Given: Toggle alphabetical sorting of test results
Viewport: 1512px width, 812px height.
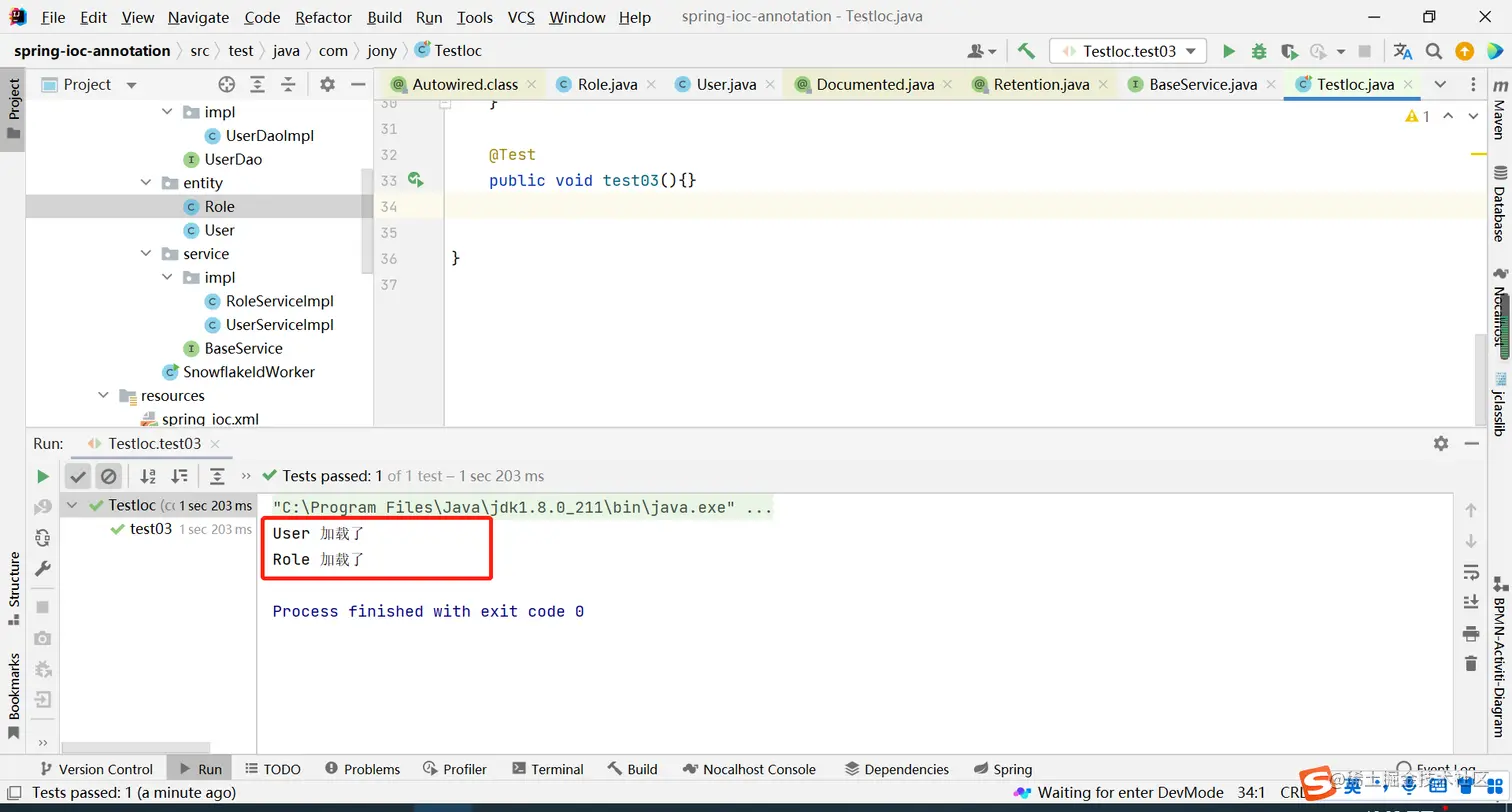Looking at the screenshot, I should (148, 476).
